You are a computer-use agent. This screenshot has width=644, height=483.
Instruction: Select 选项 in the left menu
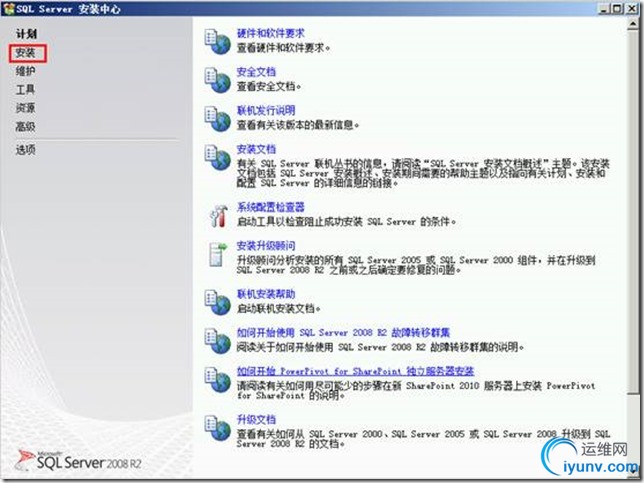click(x=25, y=150)
